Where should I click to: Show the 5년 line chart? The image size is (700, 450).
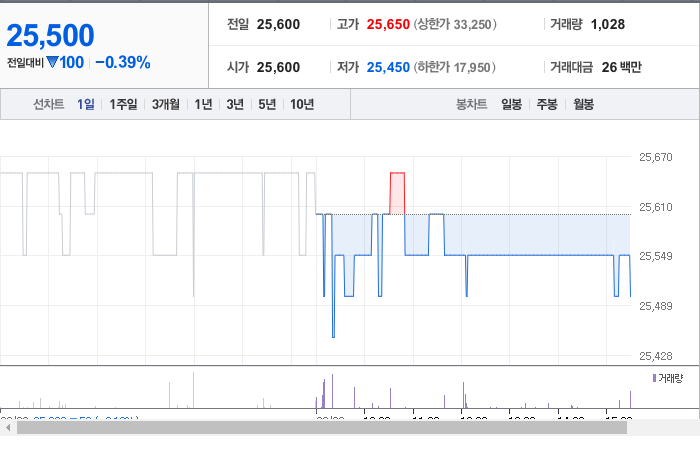(267, 104)
